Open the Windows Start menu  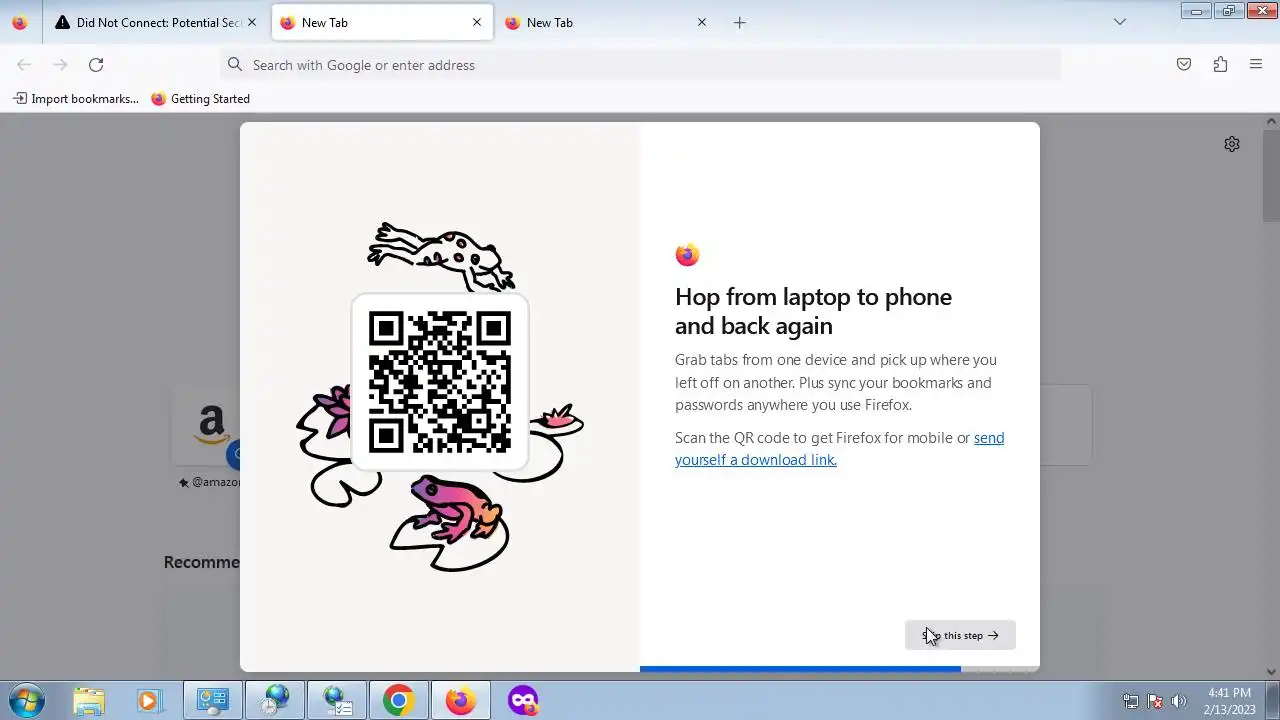click(26, 700)
